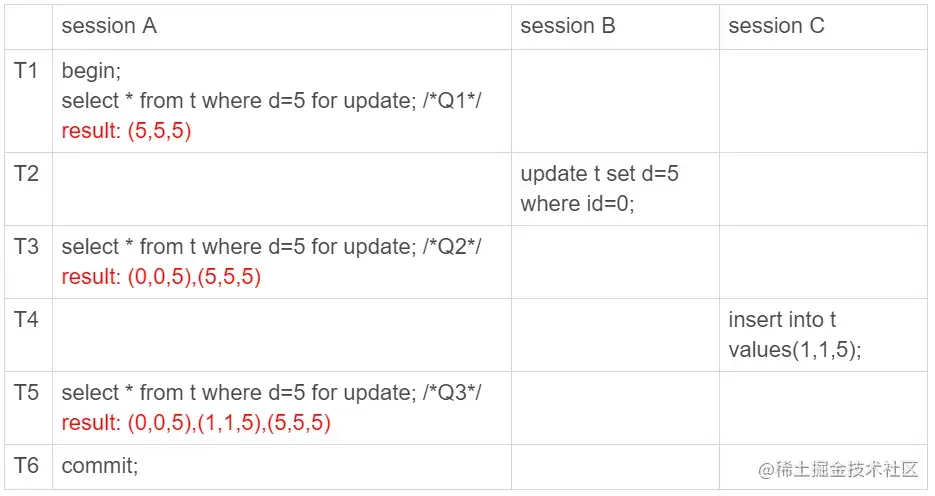Click the session B column header
This screenshot has width=935, height=496.
(568, 26)
